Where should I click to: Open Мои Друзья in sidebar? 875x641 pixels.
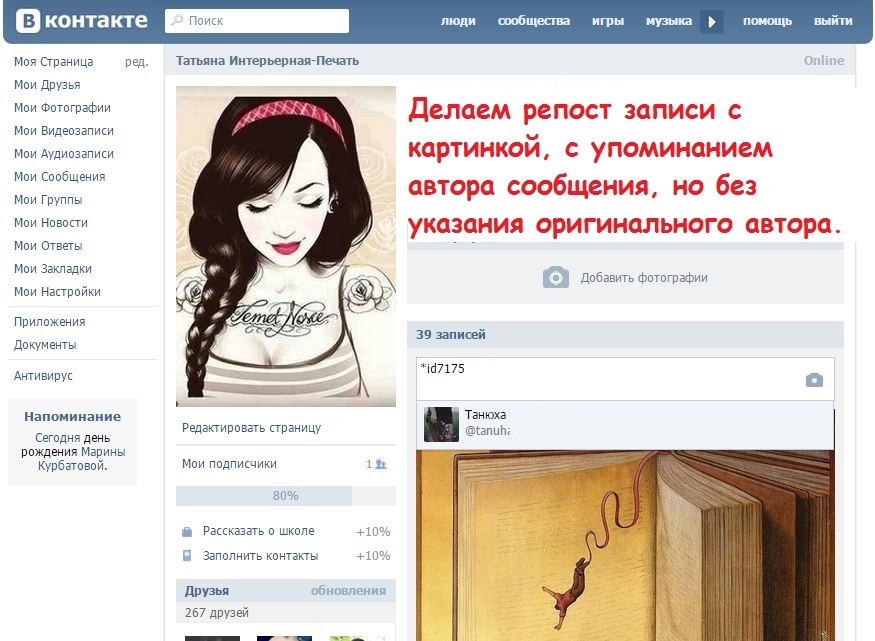[x=47, y=85]
